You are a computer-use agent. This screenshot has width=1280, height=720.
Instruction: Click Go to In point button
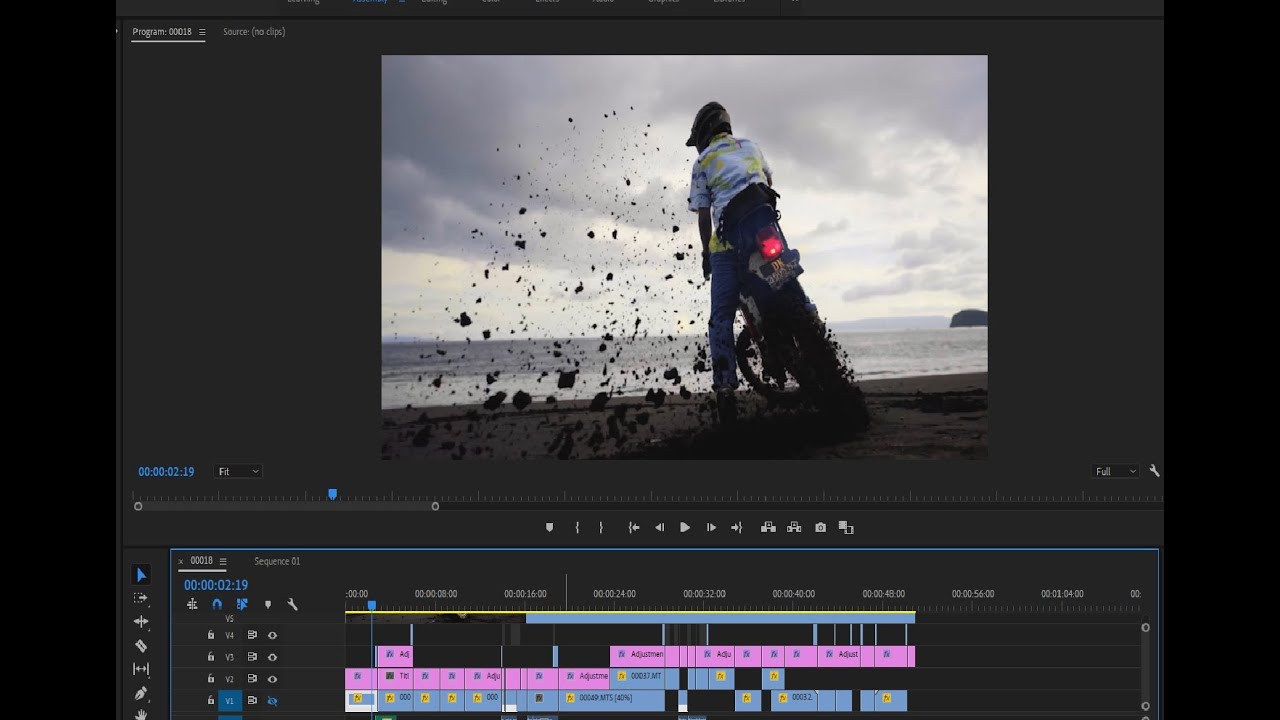pos(634,527)
